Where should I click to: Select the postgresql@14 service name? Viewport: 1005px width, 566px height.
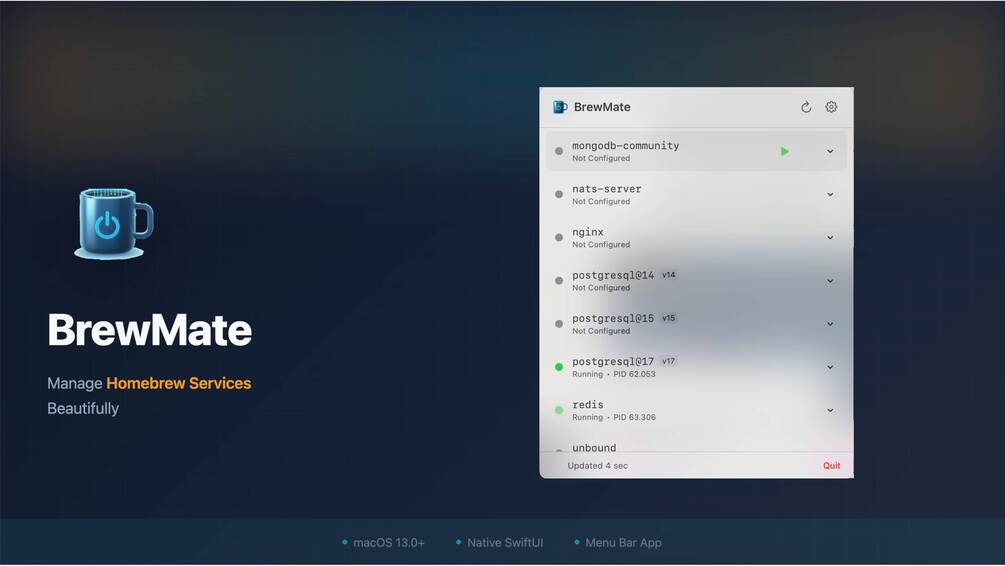613,275
